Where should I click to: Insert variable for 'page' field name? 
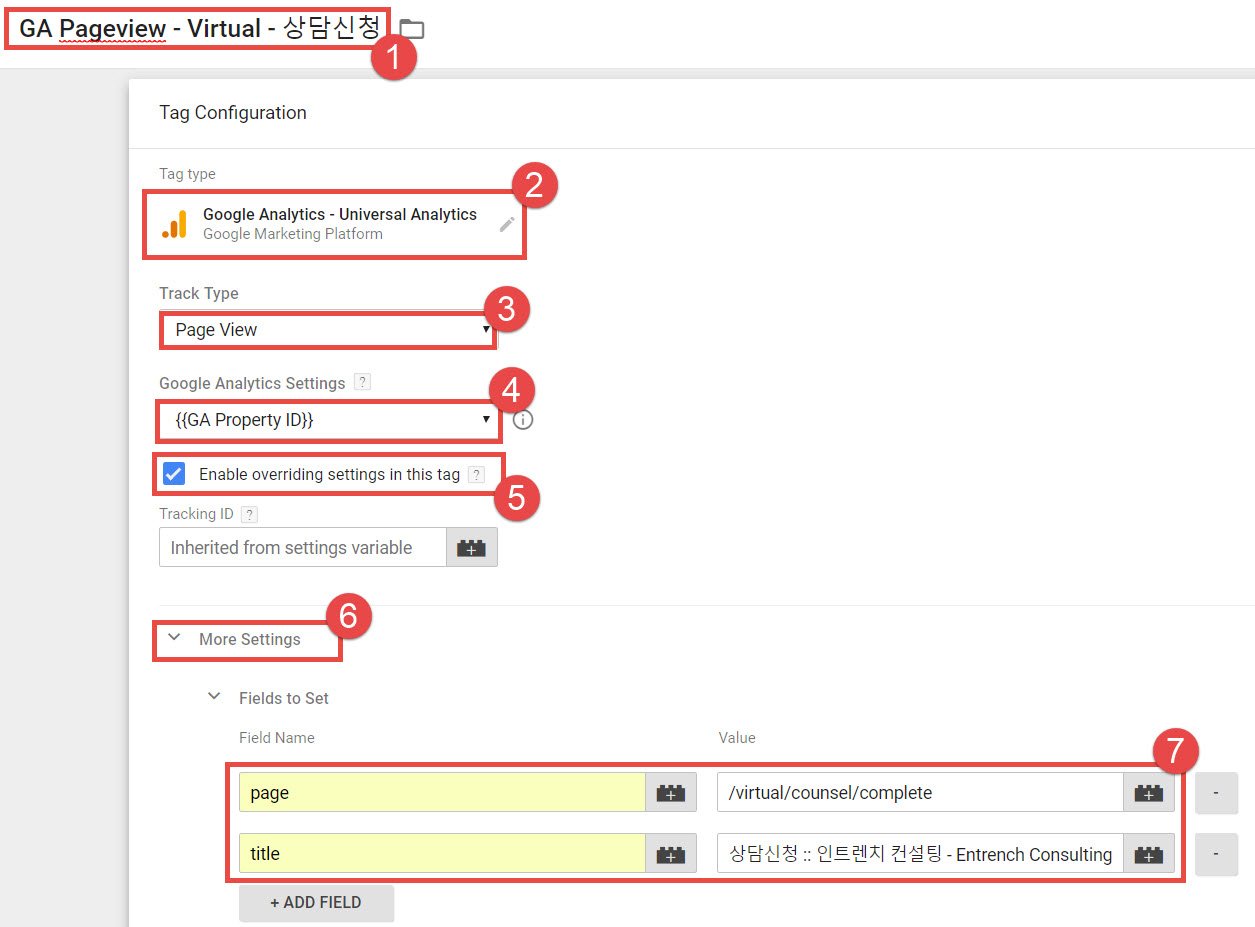(x=671, y=792)
